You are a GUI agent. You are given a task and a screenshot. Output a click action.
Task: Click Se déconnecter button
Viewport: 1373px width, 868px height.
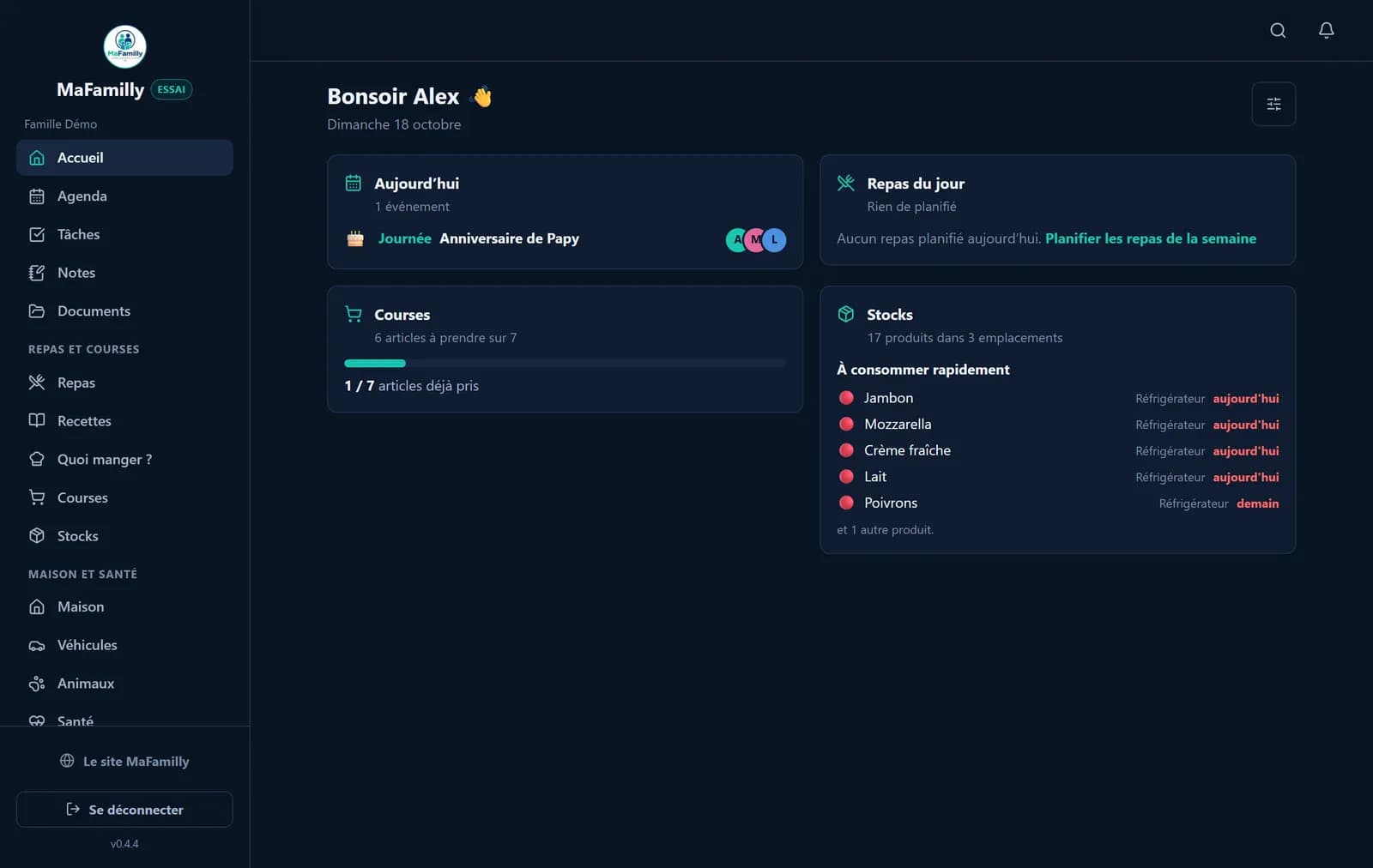(124, 810)
